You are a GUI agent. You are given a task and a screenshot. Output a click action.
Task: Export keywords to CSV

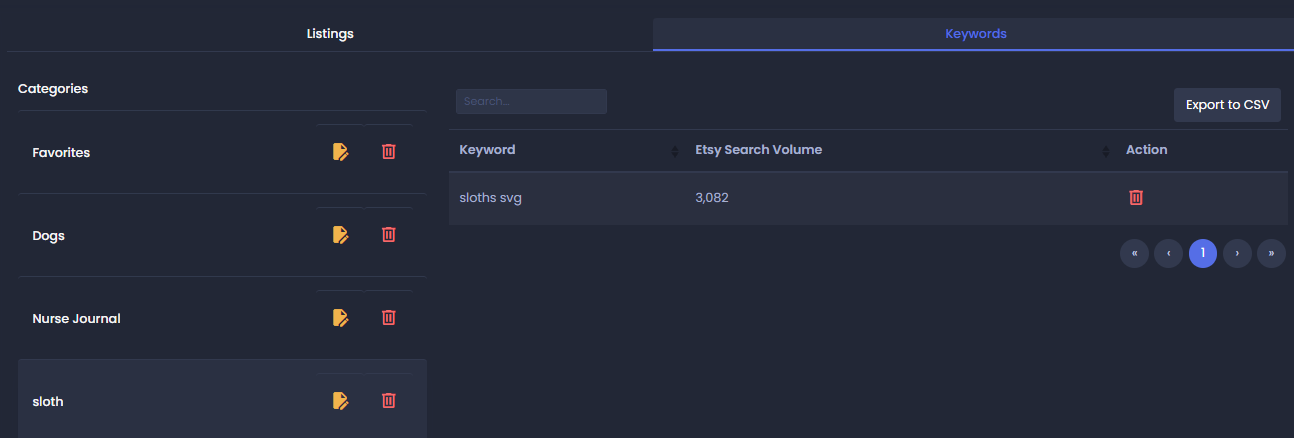[x=1227, y=105]
